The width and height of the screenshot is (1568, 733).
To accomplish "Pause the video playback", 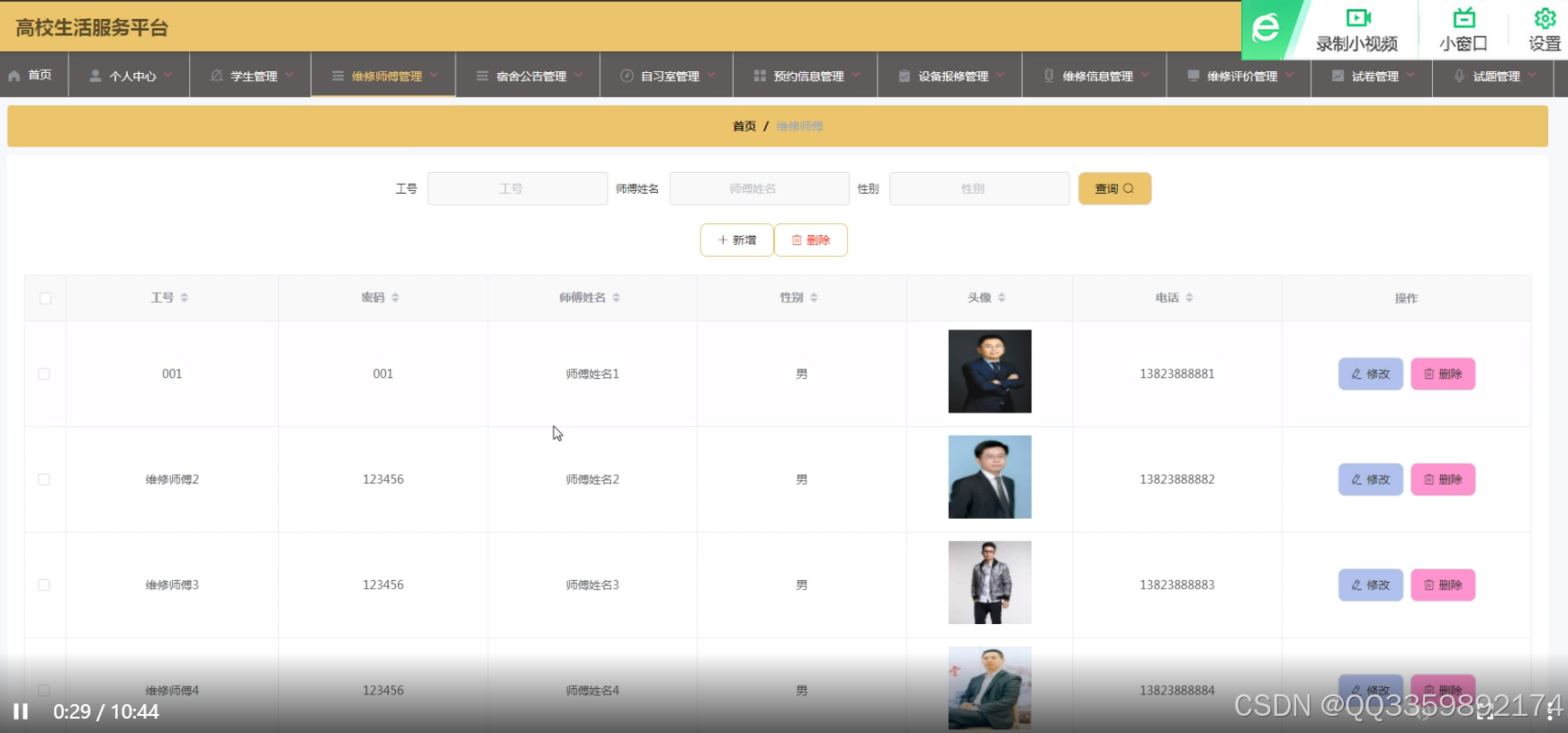I will [x=21, y=711].
